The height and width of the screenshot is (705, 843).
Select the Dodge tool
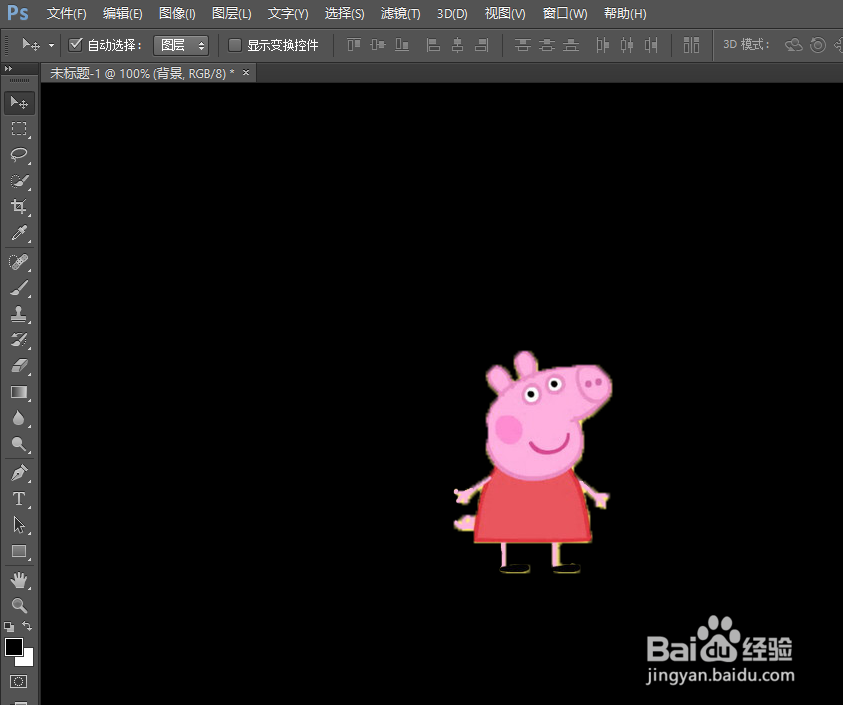19,444
